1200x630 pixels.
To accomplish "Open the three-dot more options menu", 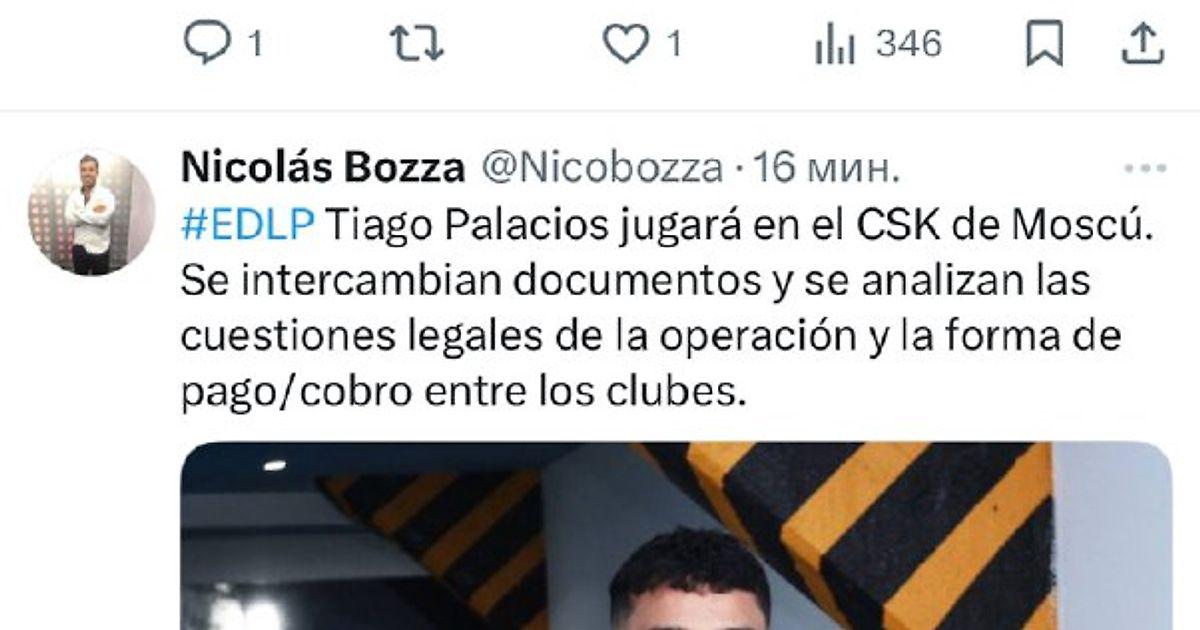I will point(1146,169).
